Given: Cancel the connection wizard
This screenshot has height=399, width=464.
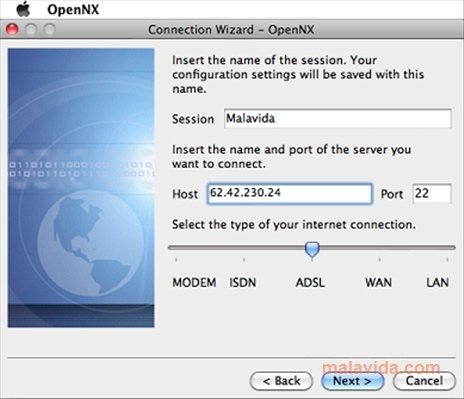Looking at the screenshot, I should (x=424, y=381).
